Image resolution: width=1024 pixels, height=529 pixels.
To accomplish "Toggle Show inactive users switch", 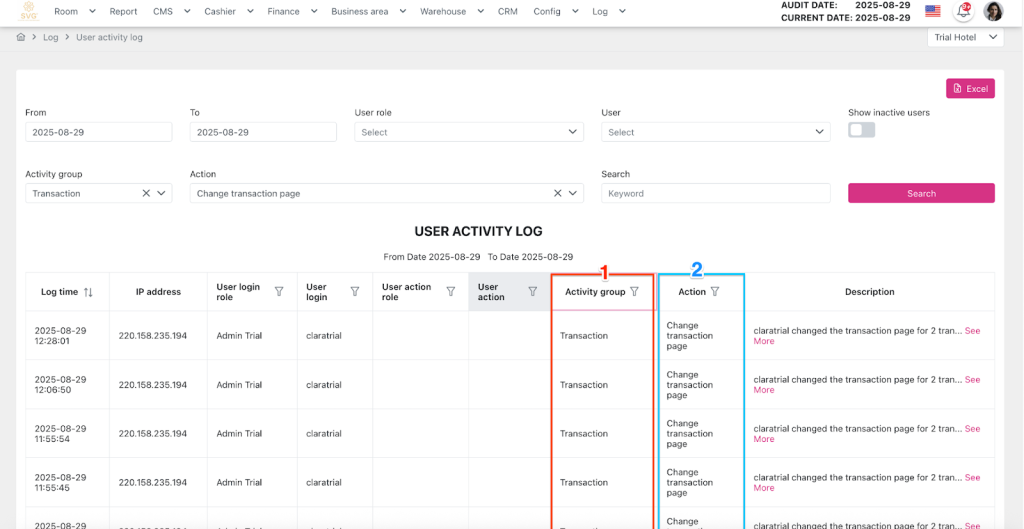I will [861, 130].
